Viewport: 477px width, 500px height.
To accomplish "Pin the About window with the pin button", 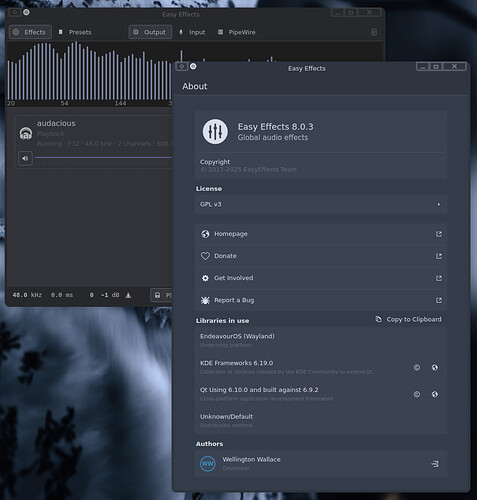I will [193, 66].
